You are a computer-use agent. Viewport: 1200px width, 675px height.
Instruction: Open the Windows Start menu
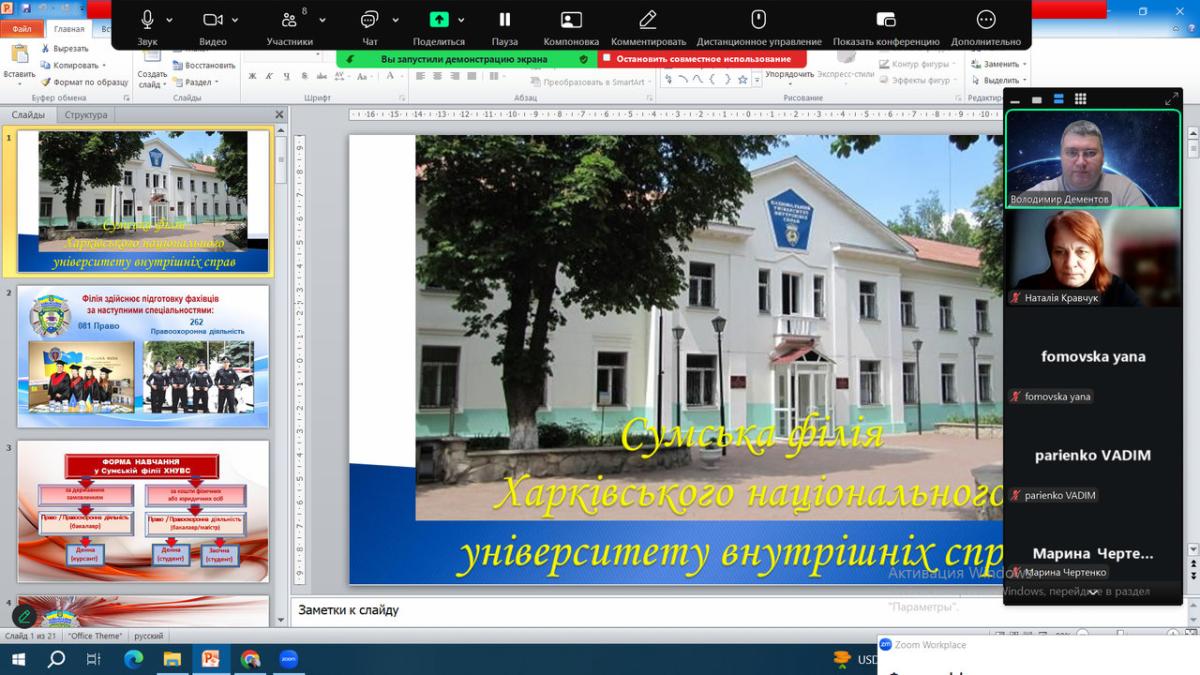click(18, 659)
